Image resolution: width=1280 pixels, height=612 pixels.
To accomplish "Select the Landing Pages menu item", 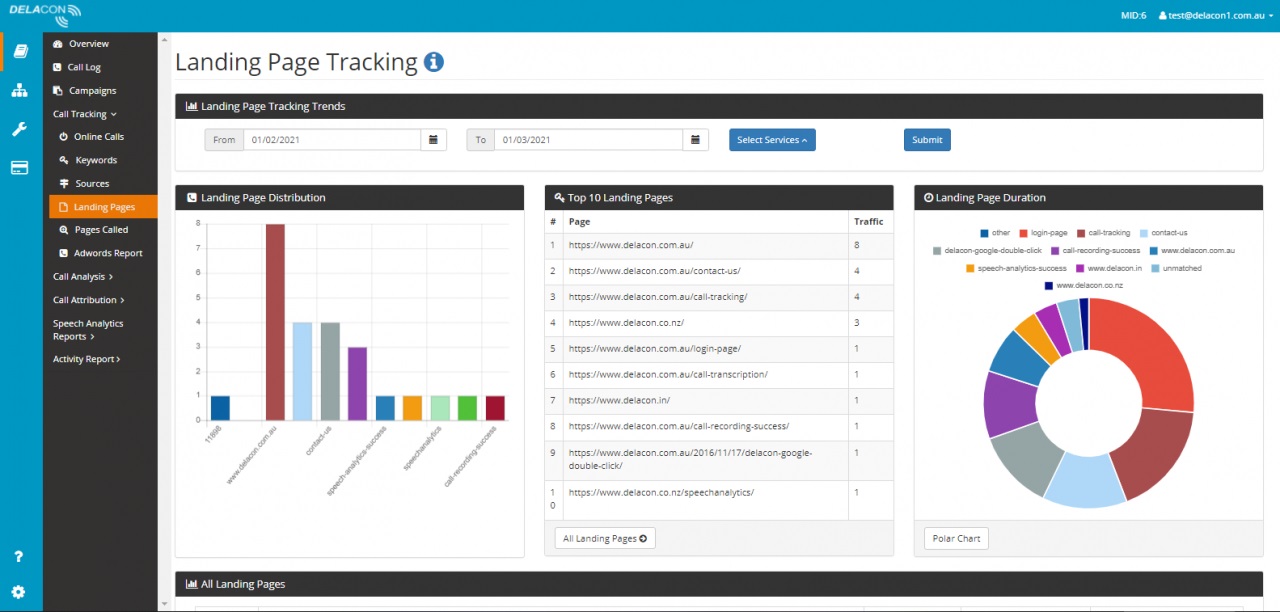I will tap(104, 207).
